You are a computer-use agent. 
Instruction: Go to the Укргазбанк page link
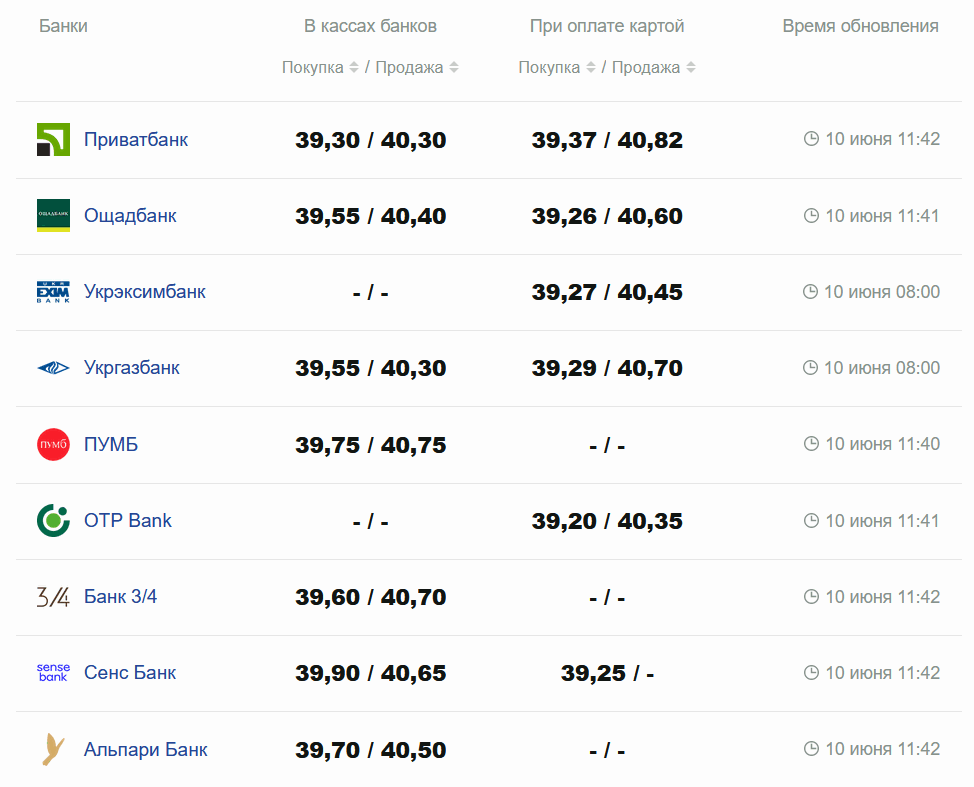pos(132,368)
